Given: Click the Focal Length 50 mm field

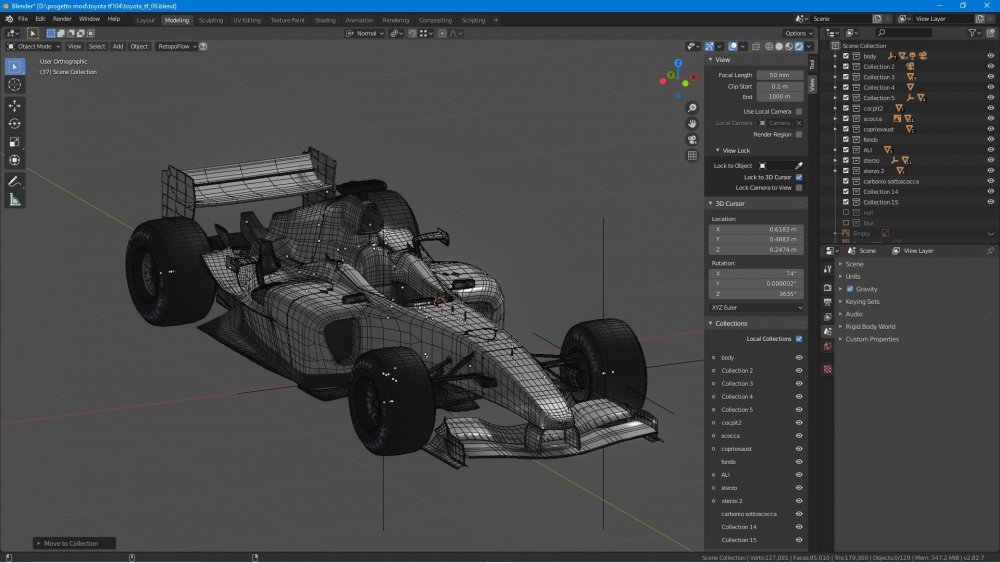Looking at the screenshot, I should (x=779, y=75).
